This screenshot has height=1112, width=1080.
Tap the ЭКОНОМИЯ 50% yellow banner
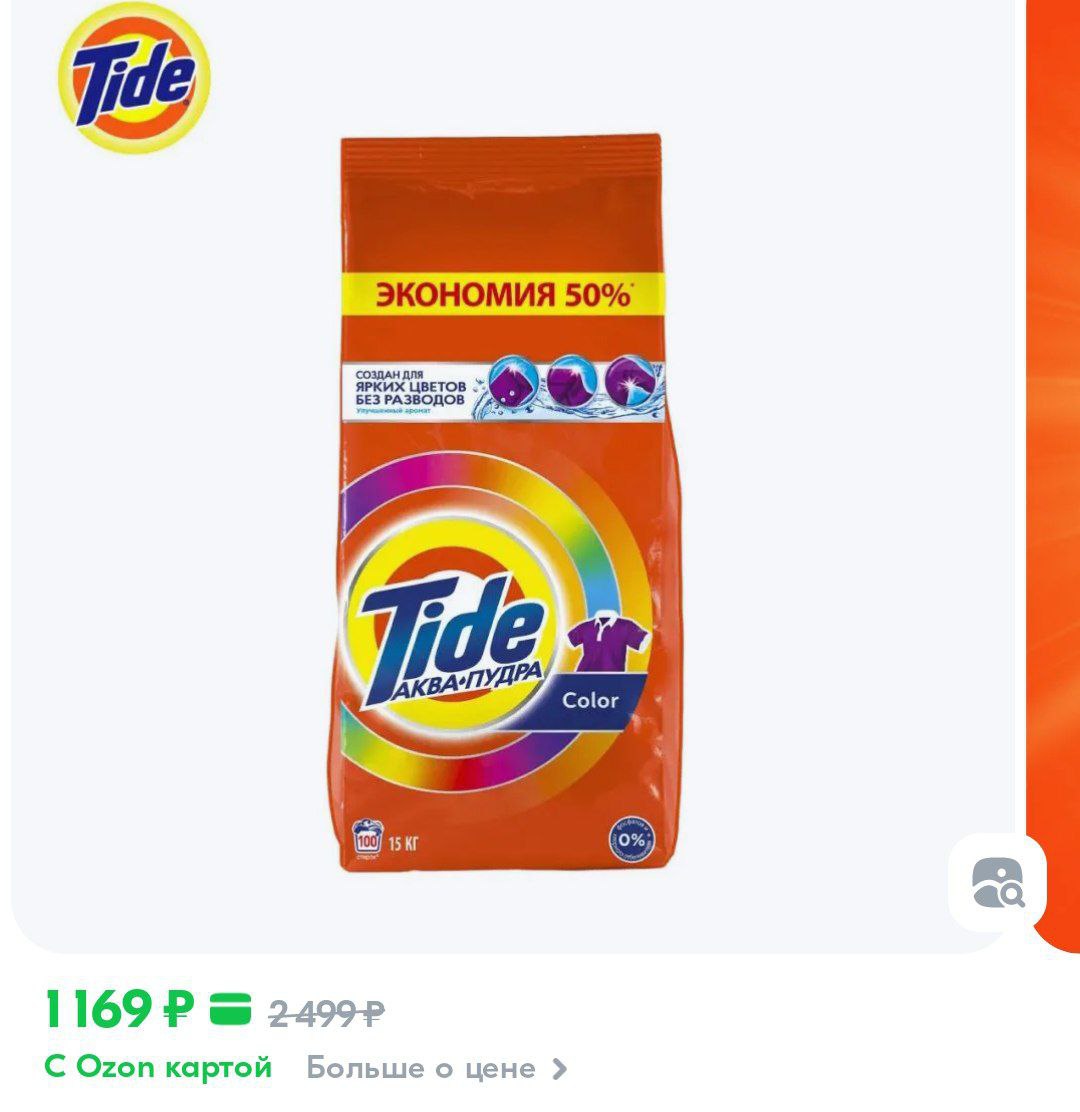click(x=502, y=295)
